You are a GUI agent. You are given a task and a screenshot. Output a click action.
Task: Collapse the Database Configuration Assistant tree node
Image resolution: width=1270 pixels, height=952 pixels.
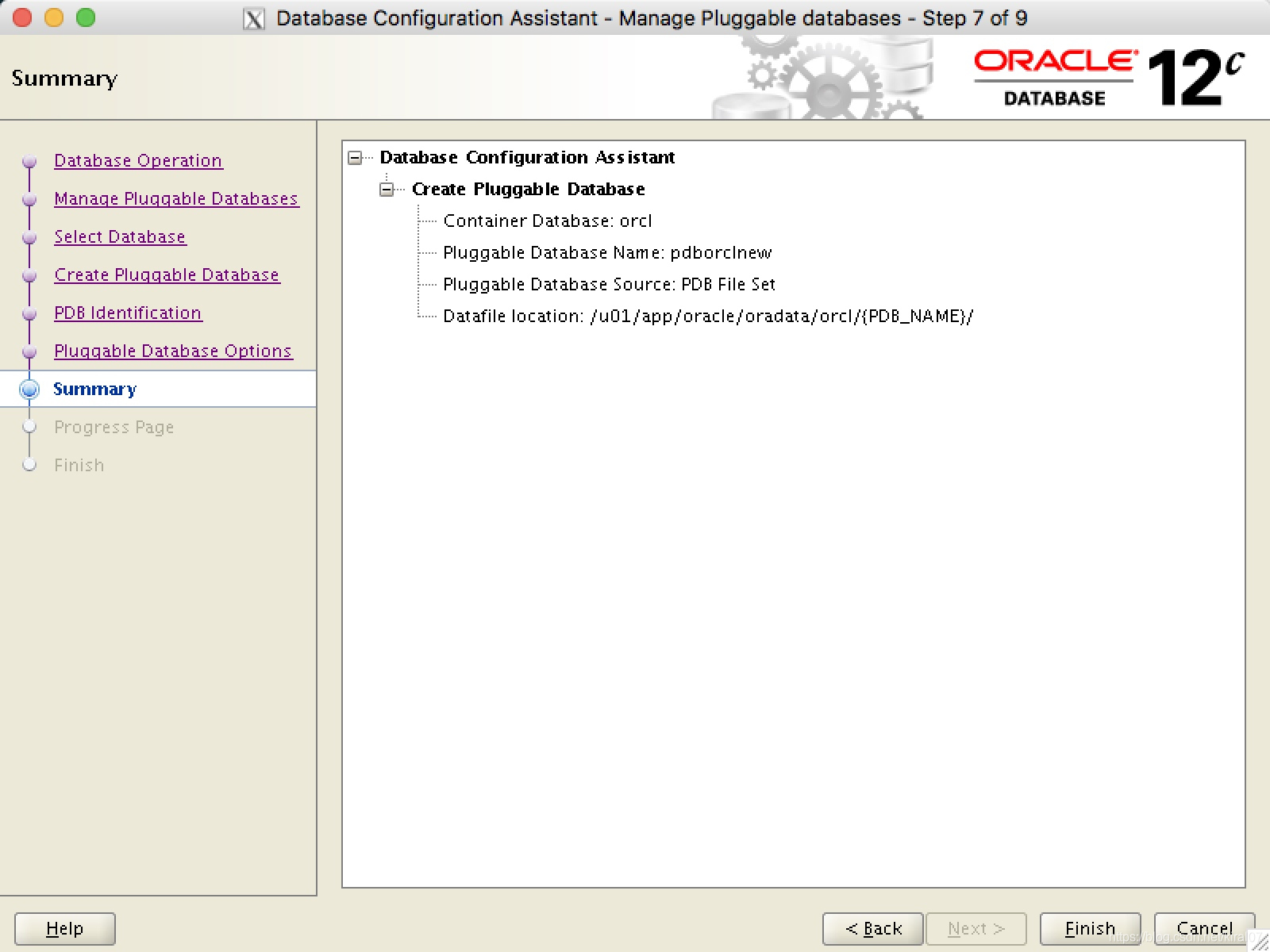355,158
